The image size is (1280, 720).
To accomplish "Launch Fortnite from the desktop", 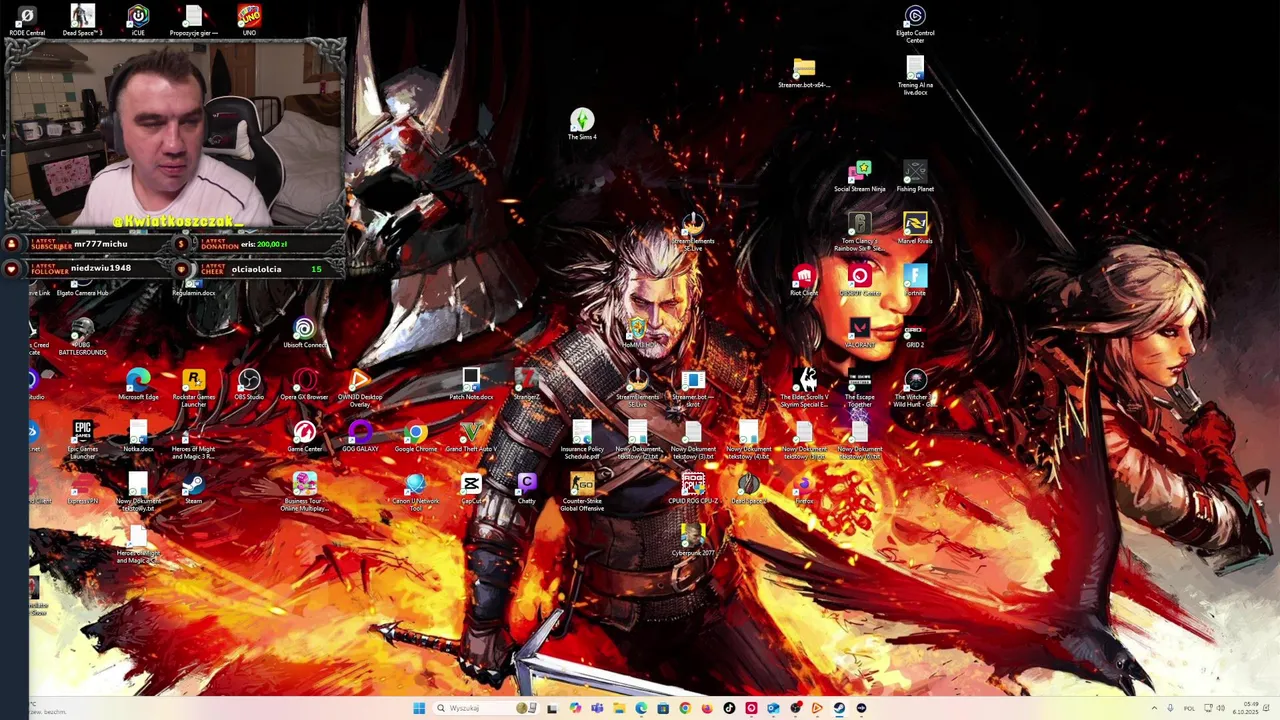I will [x=915, y=280].
